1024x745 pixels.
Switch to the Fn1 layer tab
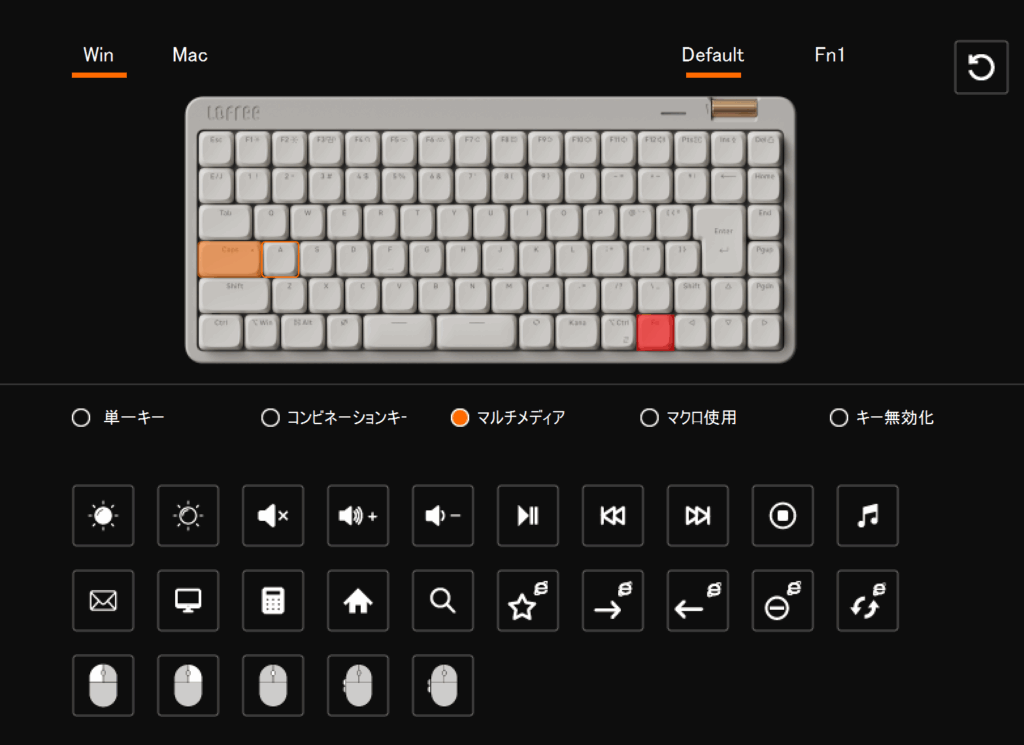[829, 55]
